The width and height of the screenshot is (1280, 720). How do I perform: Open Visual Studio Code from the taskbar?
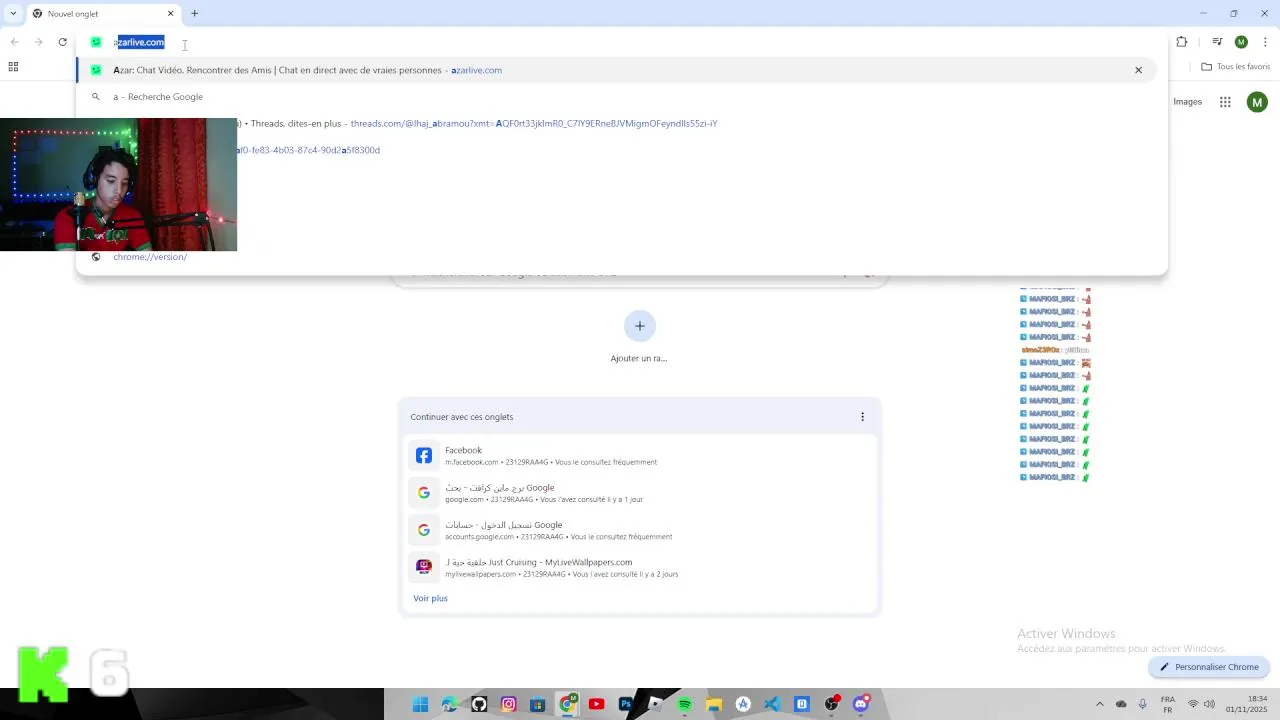[x=772, y=704]
